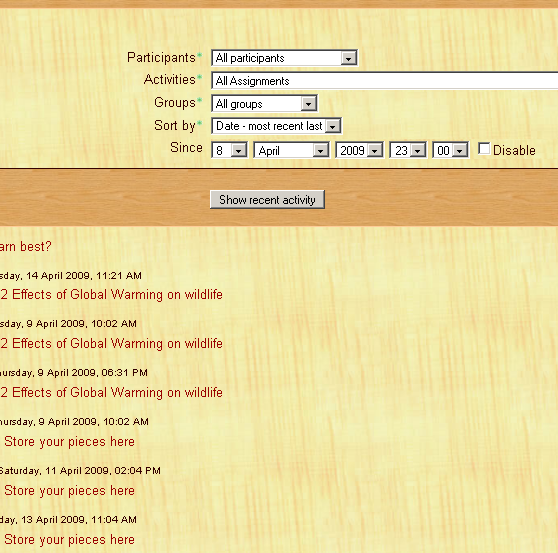This screenshot has width=558, height=553.
Task: Open the minutes dropdown showing 00
Action: 450,150
